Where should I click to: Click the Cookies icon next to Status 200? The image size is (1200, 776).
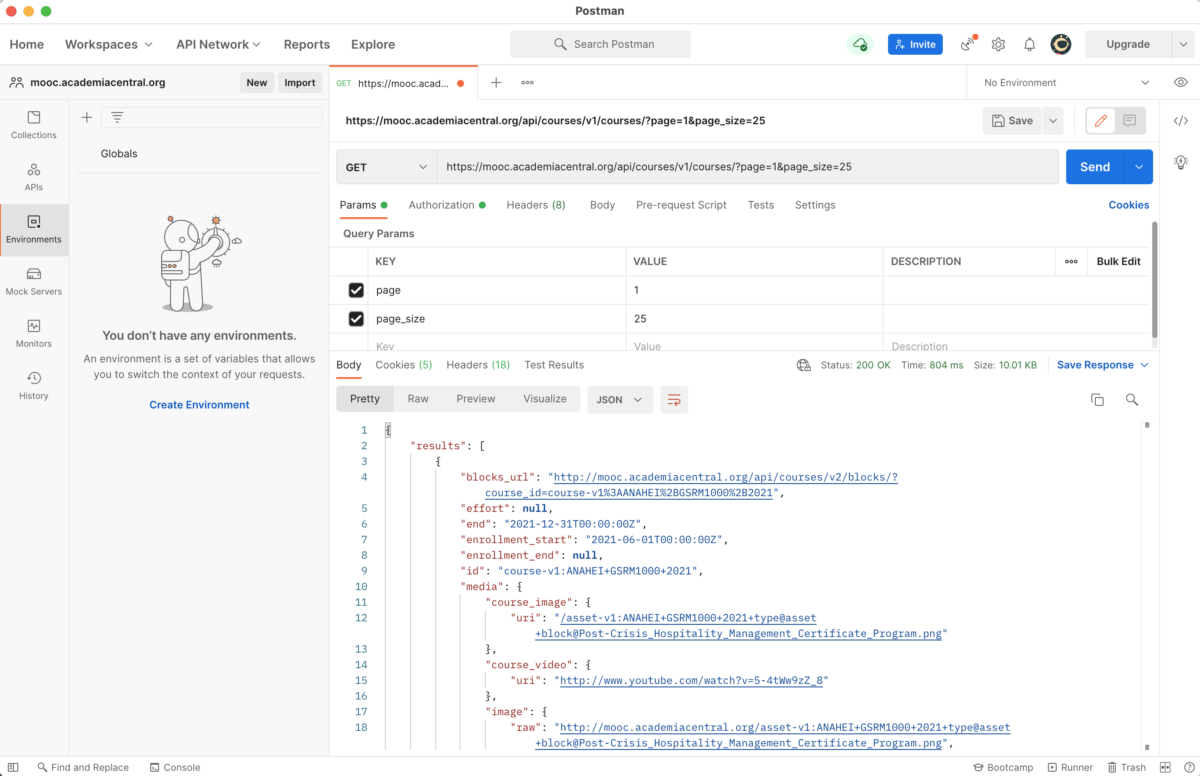coord(804,364)
